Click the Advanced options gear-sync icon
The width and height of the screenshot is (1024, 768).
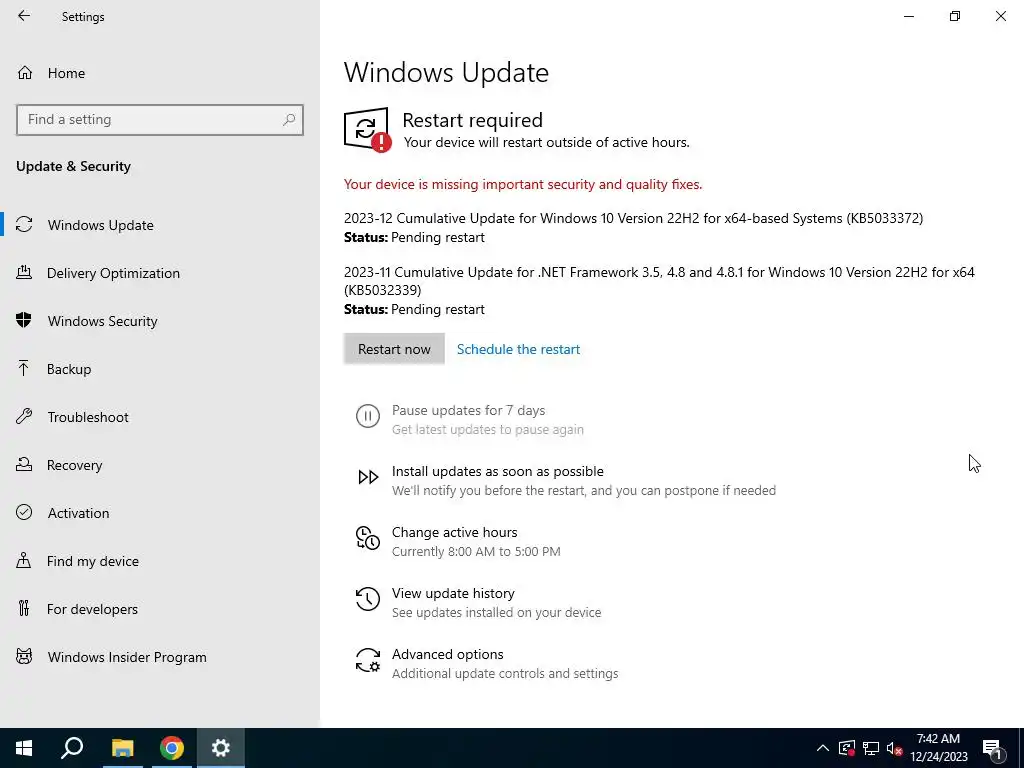click(x=368, y=660)
